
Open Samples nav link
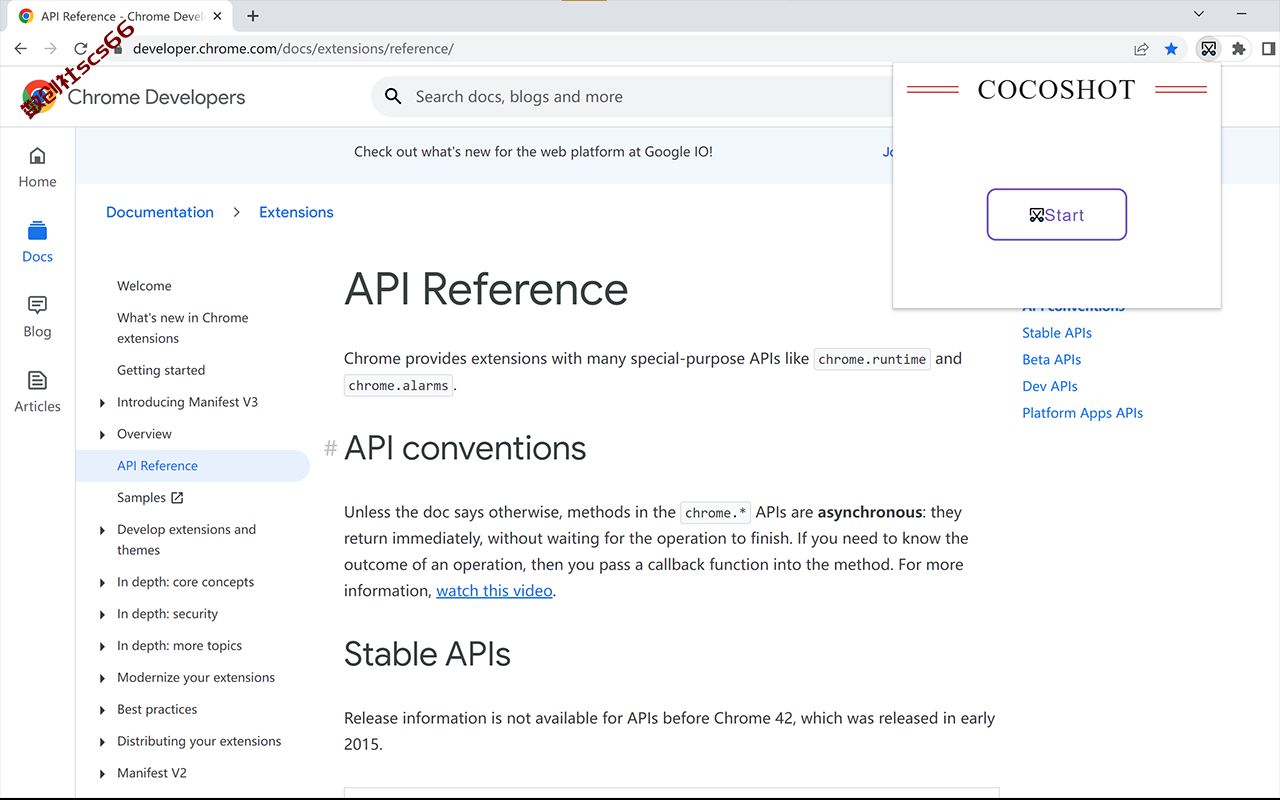141,498
